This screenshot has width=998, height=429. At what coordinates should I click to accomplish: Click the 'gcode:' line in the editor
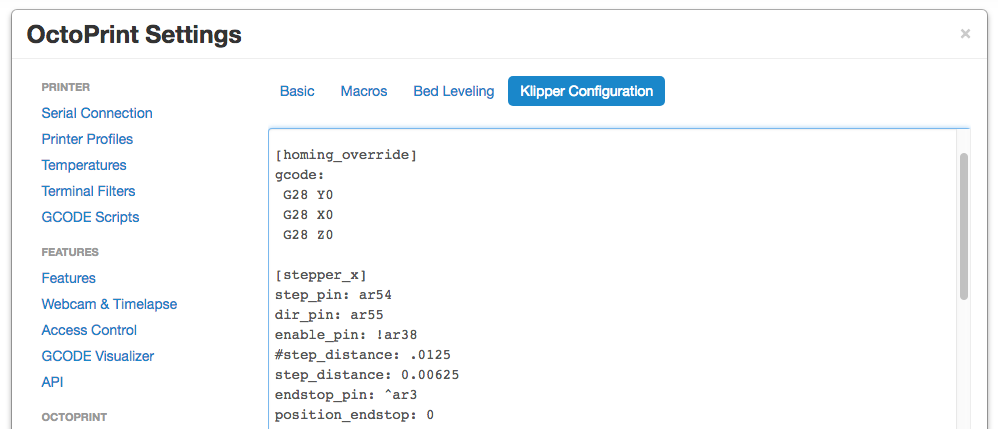pyautogui.click(x=300, y=174)
